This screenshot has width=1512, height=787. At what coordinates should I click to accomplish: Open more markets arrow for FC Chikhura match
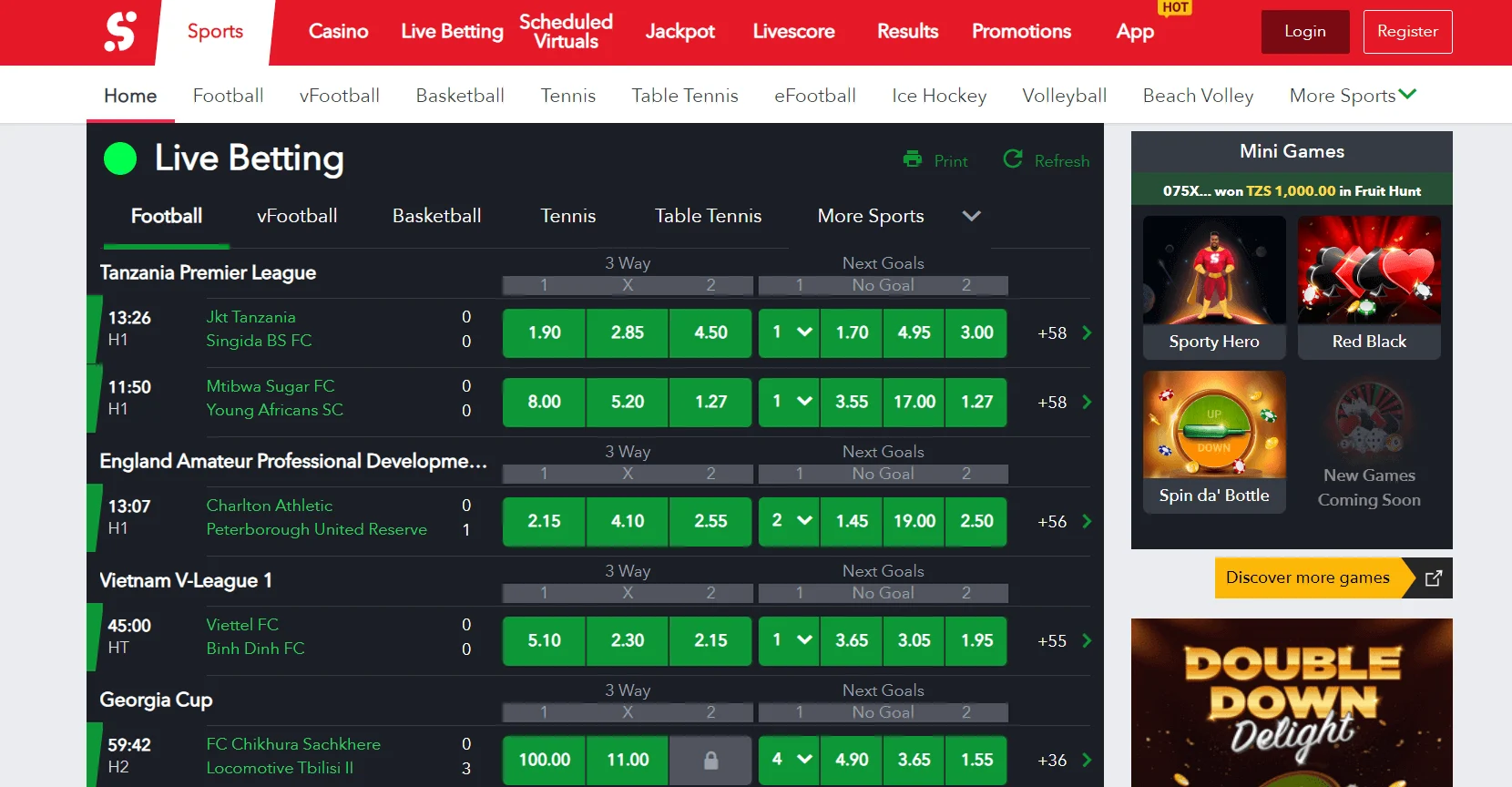click(x=1087, y=760)
